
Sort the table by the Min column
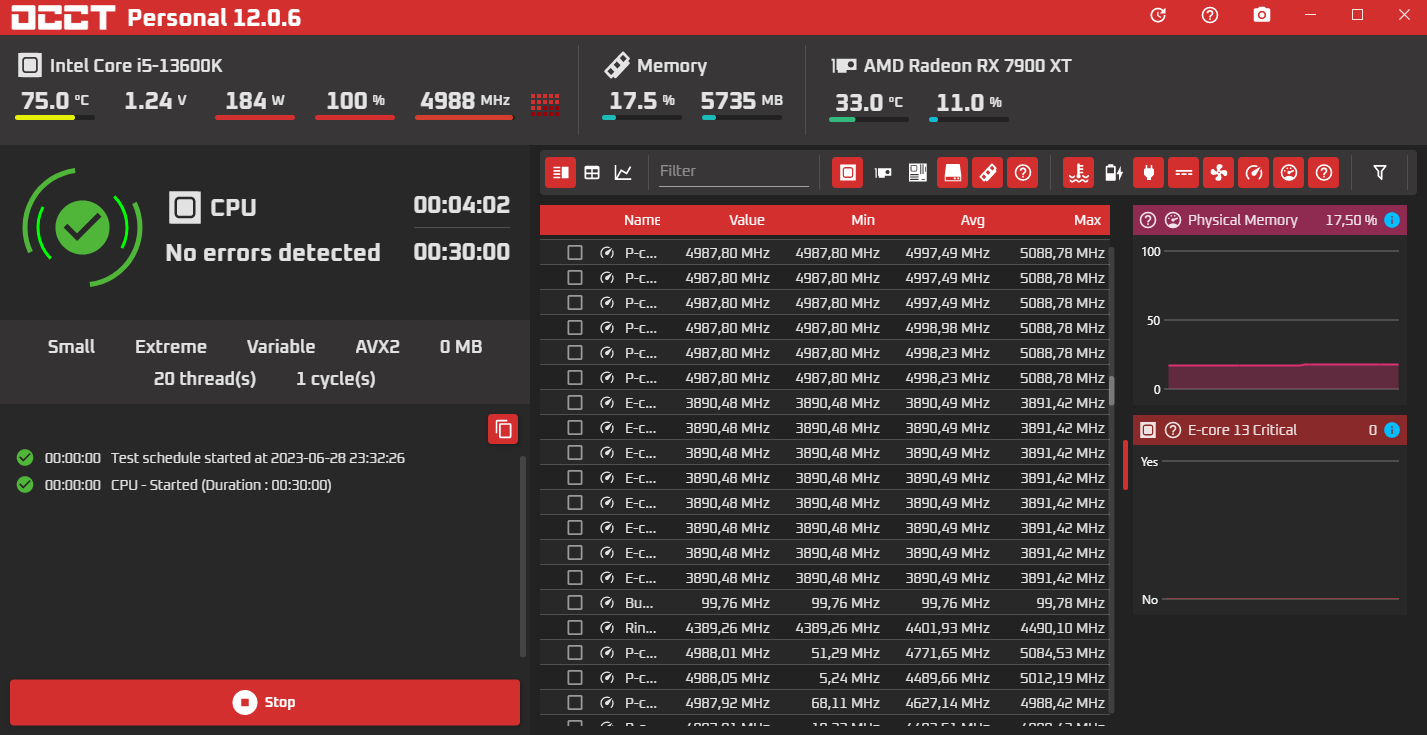click(863, 220)
